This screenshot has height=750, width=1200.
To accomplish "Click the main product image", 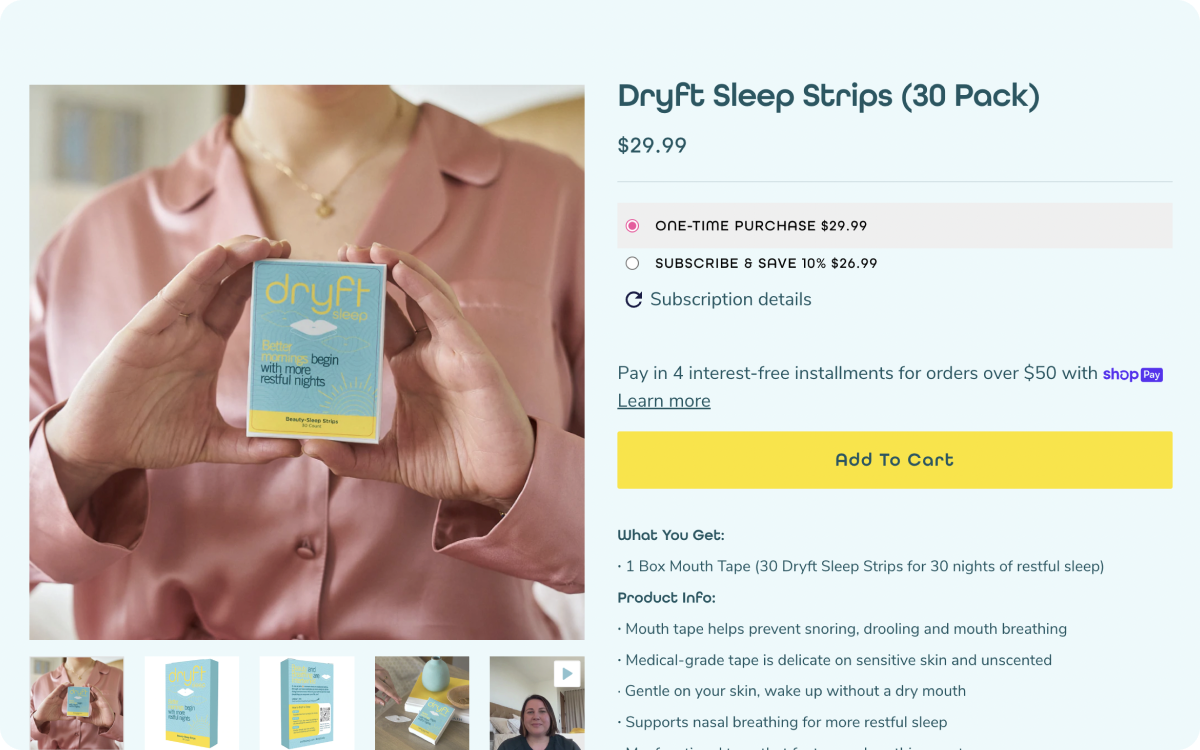I will tap(307, 362).
